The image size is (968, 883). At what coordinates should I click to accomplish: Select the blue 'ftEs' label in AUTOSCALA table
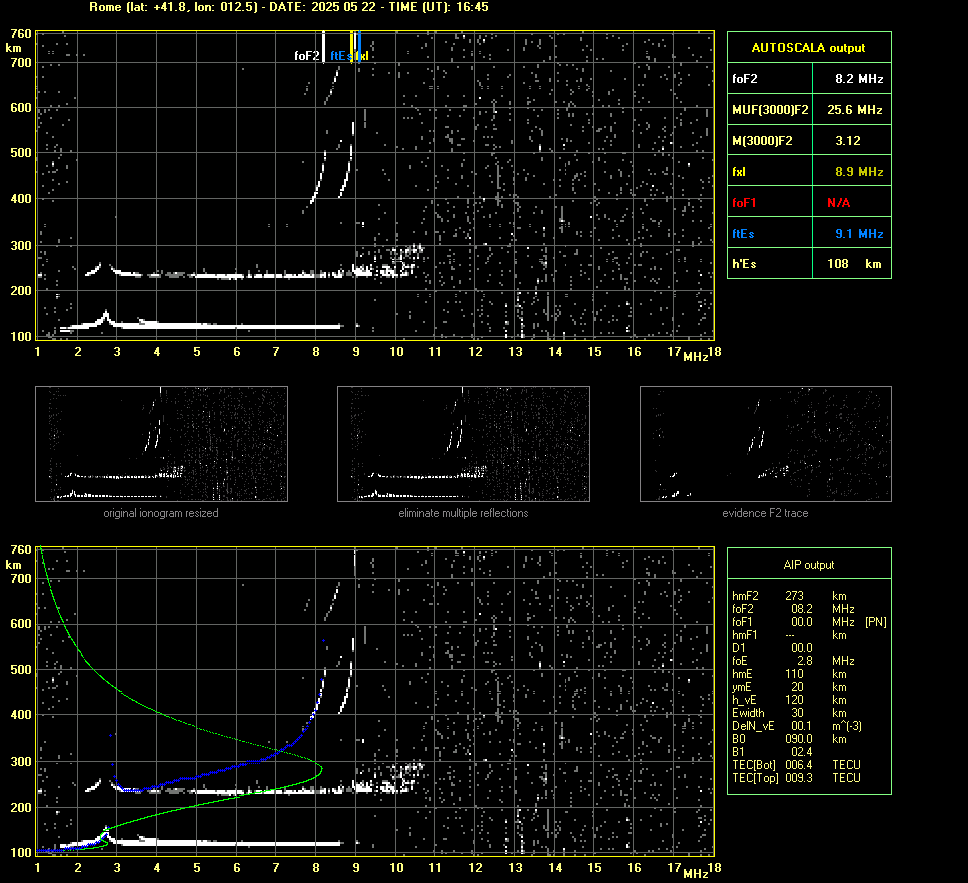coord(743,233)
